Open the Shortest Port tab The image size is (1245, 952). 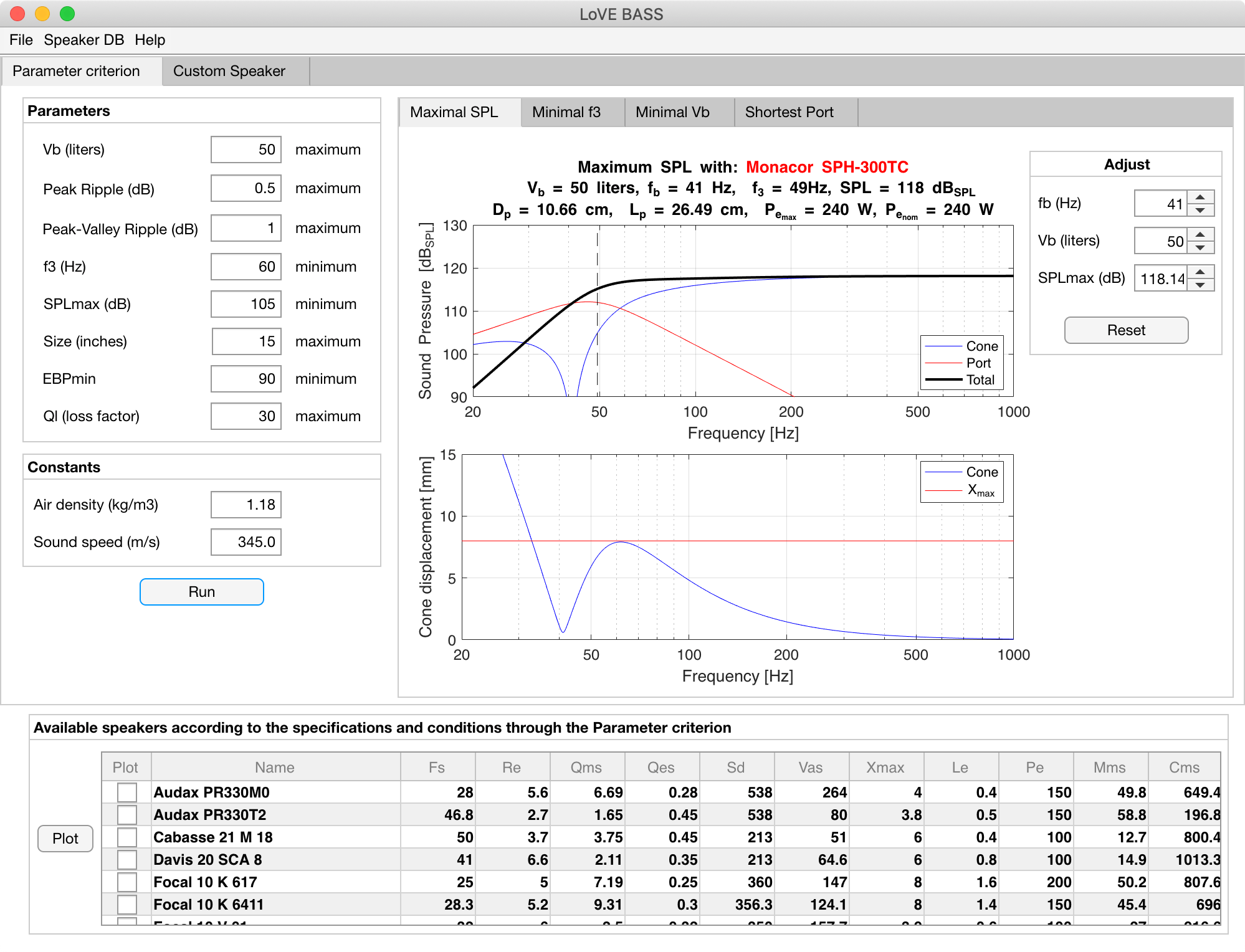click(789, 112)
